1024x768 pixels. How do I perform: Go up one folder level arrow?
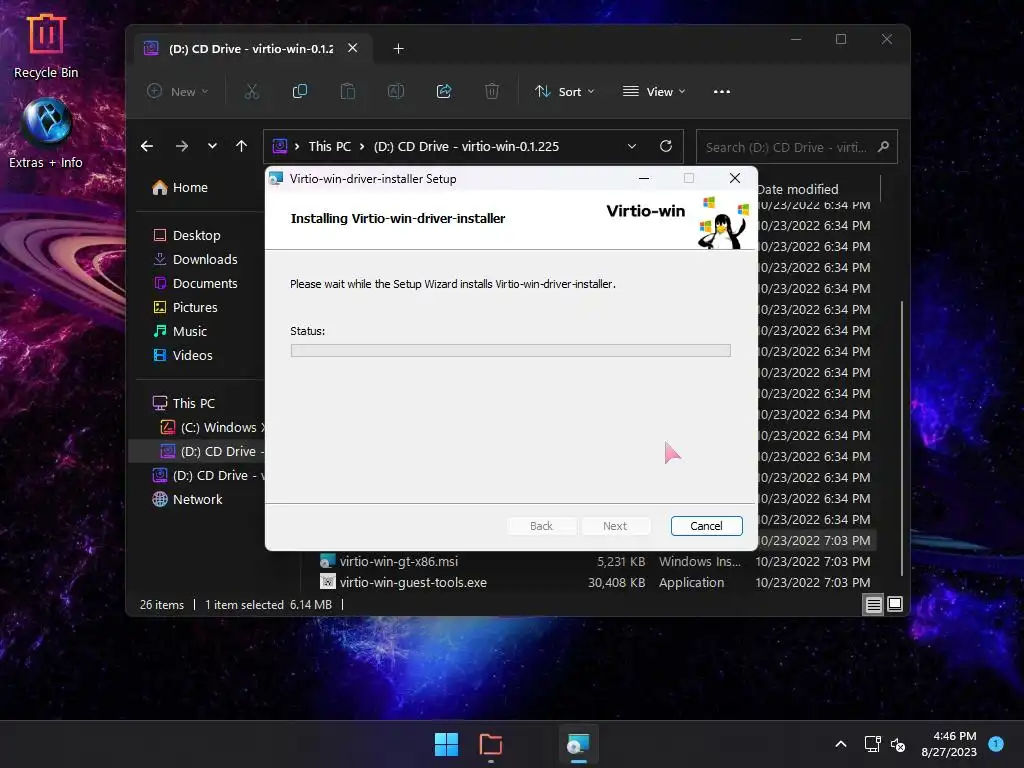click(242, 146)
